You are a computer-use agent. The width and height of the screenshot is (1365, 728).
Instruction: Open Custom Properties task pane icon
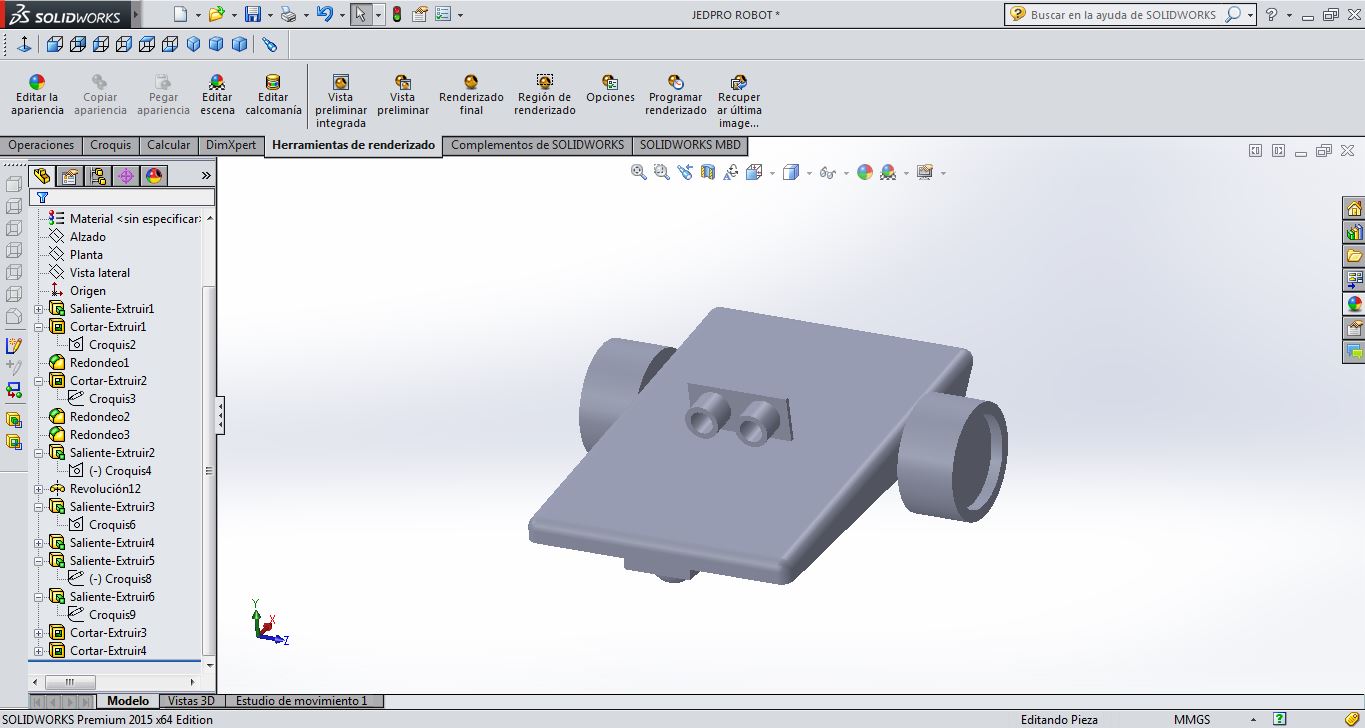[1354, 328]
